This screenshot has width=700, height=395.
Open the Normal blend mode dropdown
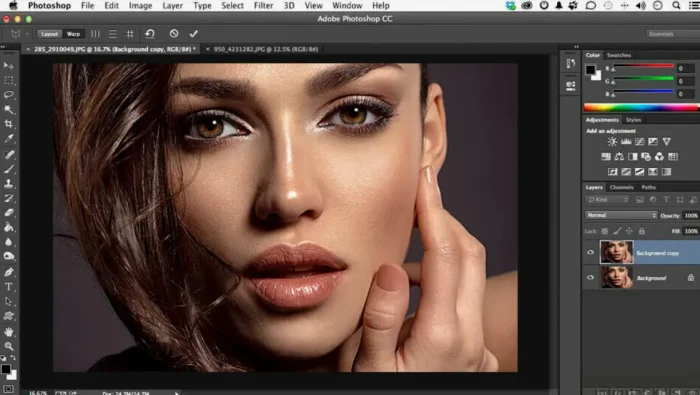point(621,215)
